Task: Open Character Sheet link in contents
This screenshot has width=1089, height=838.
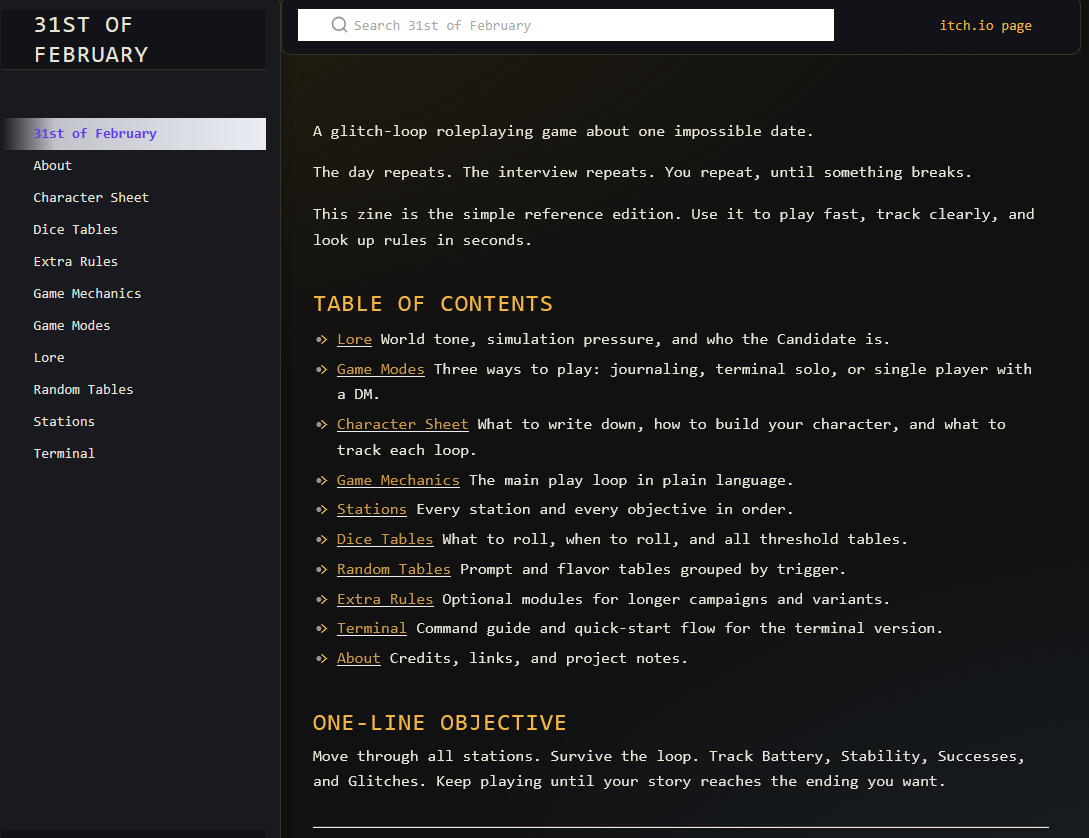Action: (x=403, y=424)
